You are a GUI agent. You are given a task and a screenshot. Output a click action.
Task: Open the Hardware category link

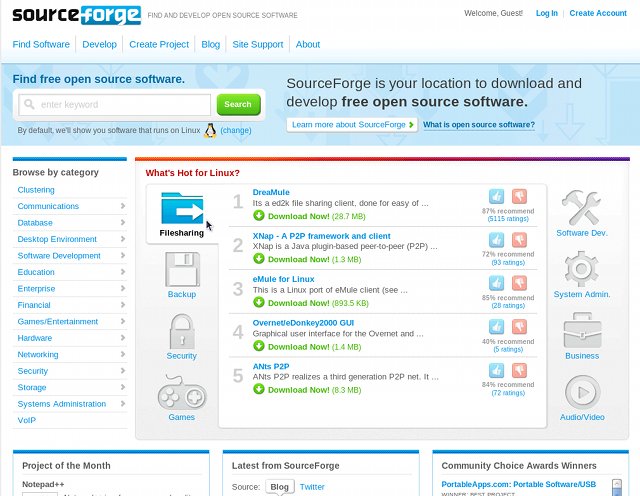[35, 338]
